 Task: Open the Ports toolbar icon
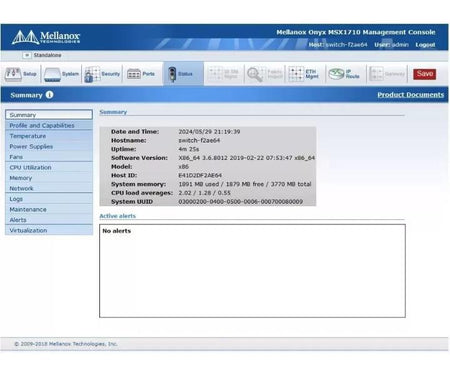tap(134, 74)
